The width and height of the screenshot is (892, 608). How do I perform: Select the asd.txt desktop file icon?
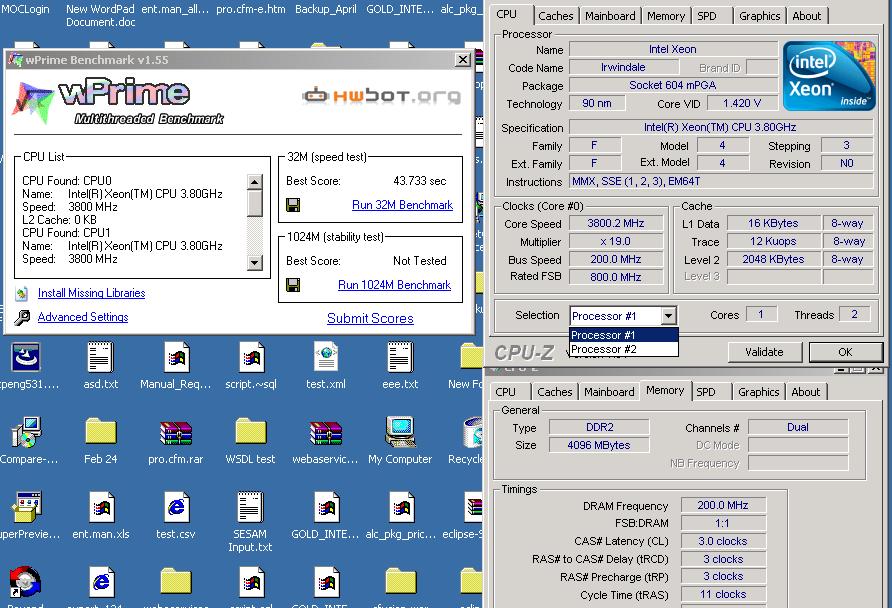[x=101, y=357]
